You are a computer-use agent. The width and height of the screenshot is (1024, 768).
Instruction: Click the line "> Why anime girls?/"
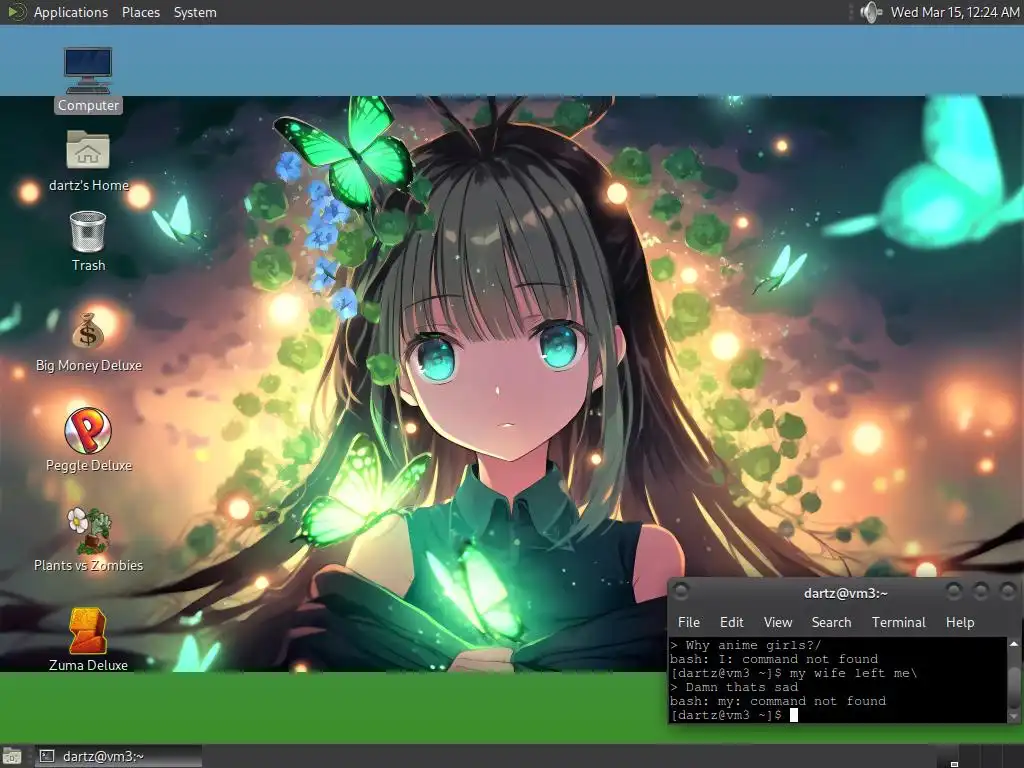pos(746,645)
